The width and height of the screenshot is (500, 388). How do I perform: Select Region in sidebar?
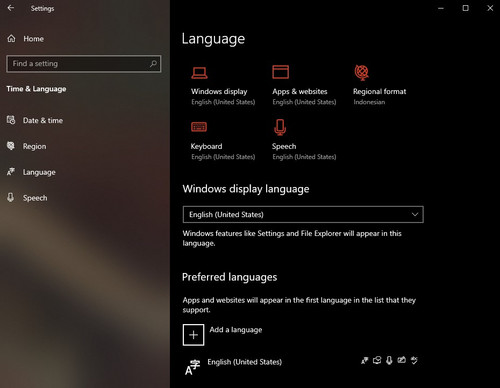(34, 146)
